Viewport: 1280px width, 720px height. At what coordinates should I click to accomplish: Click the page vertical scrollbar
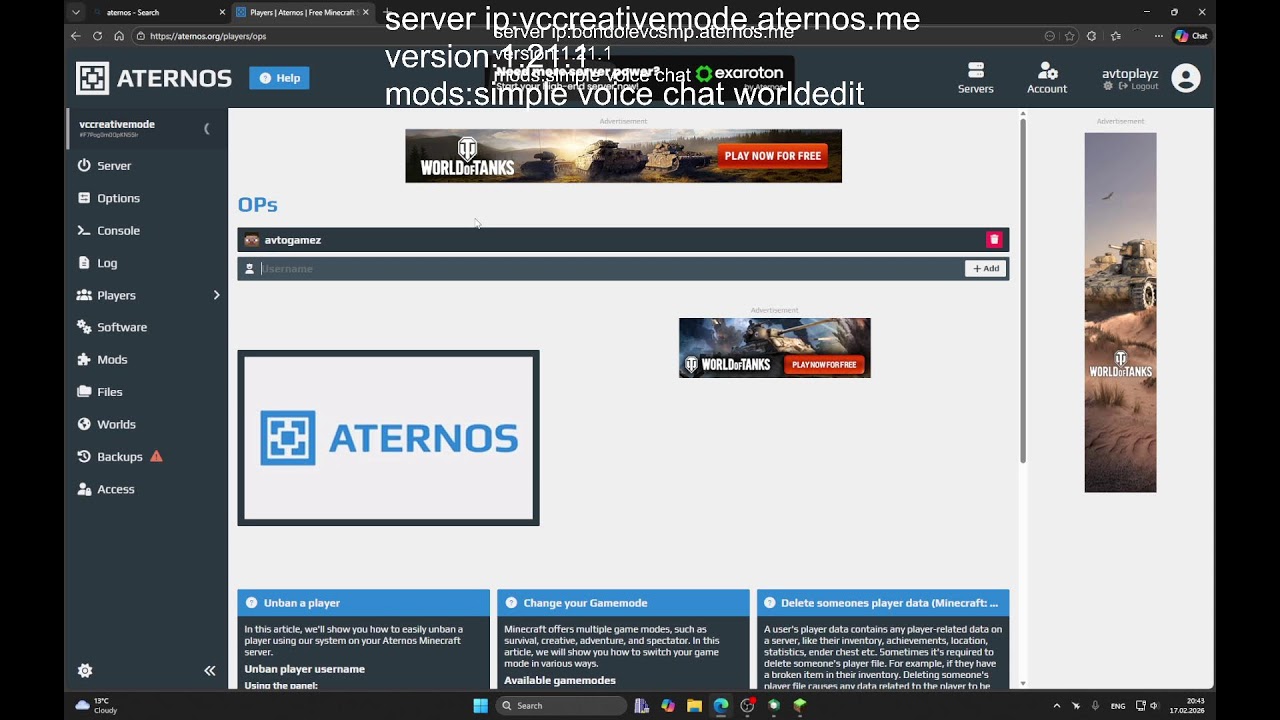click(x=1023, y=290)
